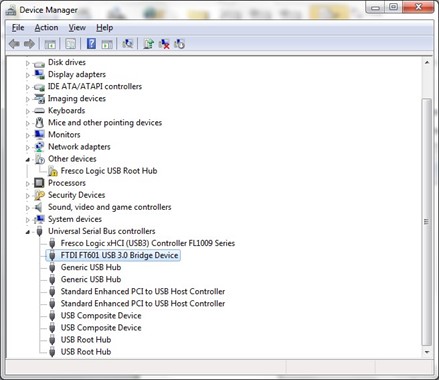Expand the Security Devices node

pyautogui.click(x=28, y=196)
